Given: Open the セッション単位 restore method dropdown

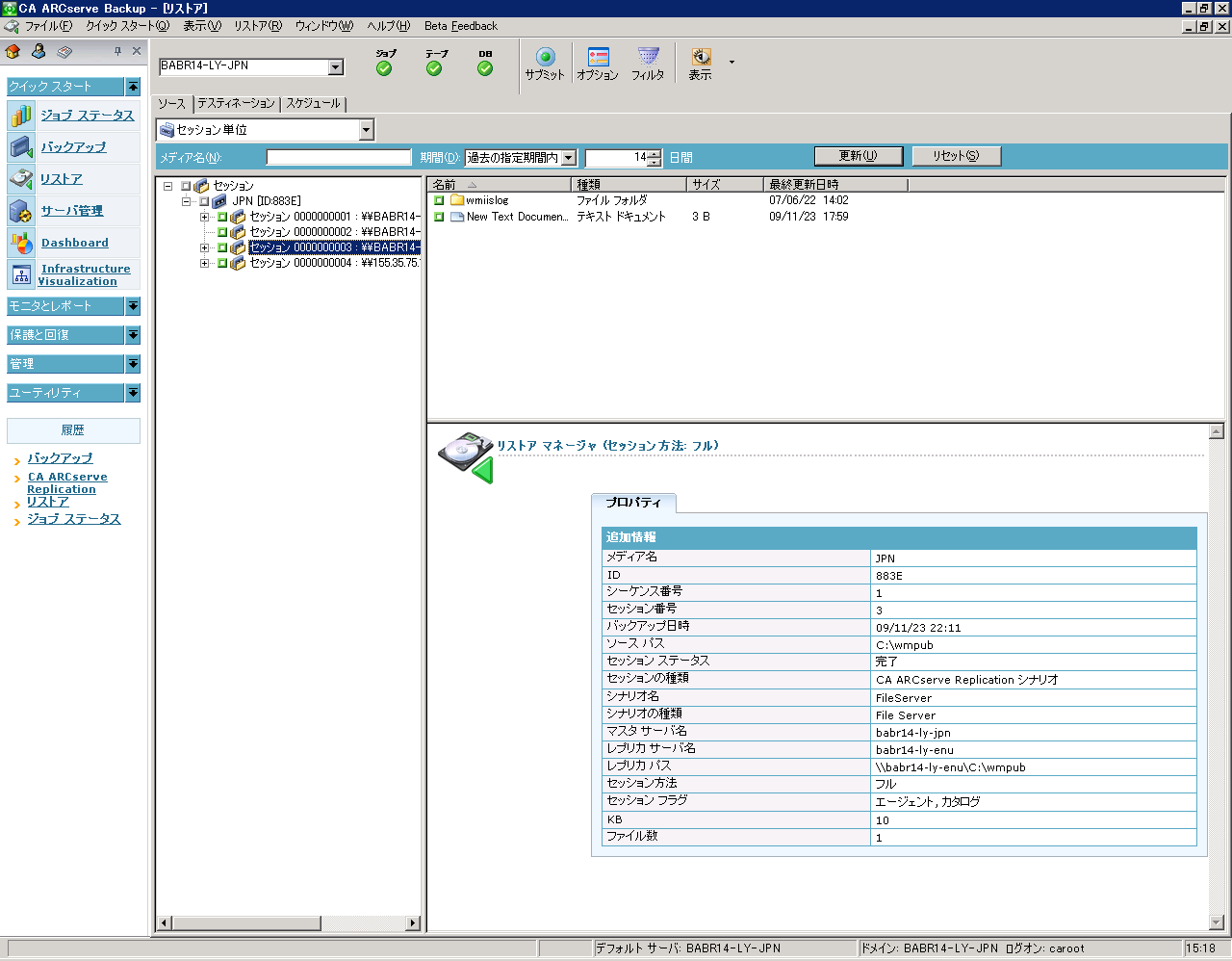Looking at the screenshot, I should point(366,130).
